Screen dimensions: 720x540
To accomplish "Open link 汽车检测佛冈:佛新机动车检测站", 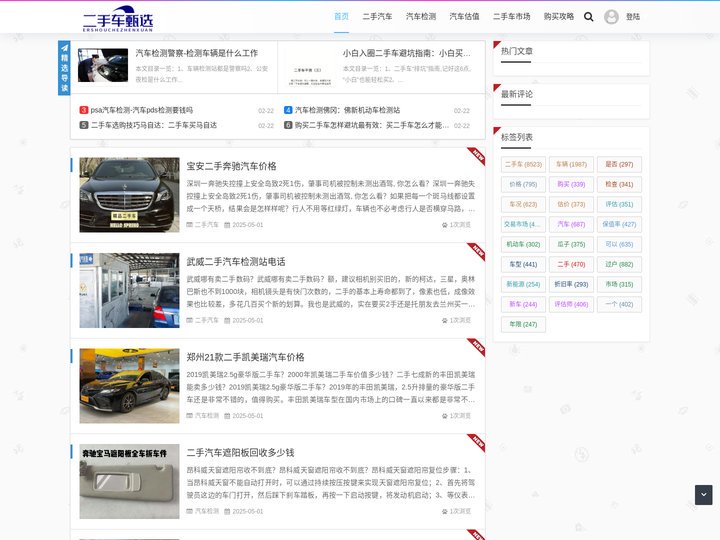I will pos(348,110).
